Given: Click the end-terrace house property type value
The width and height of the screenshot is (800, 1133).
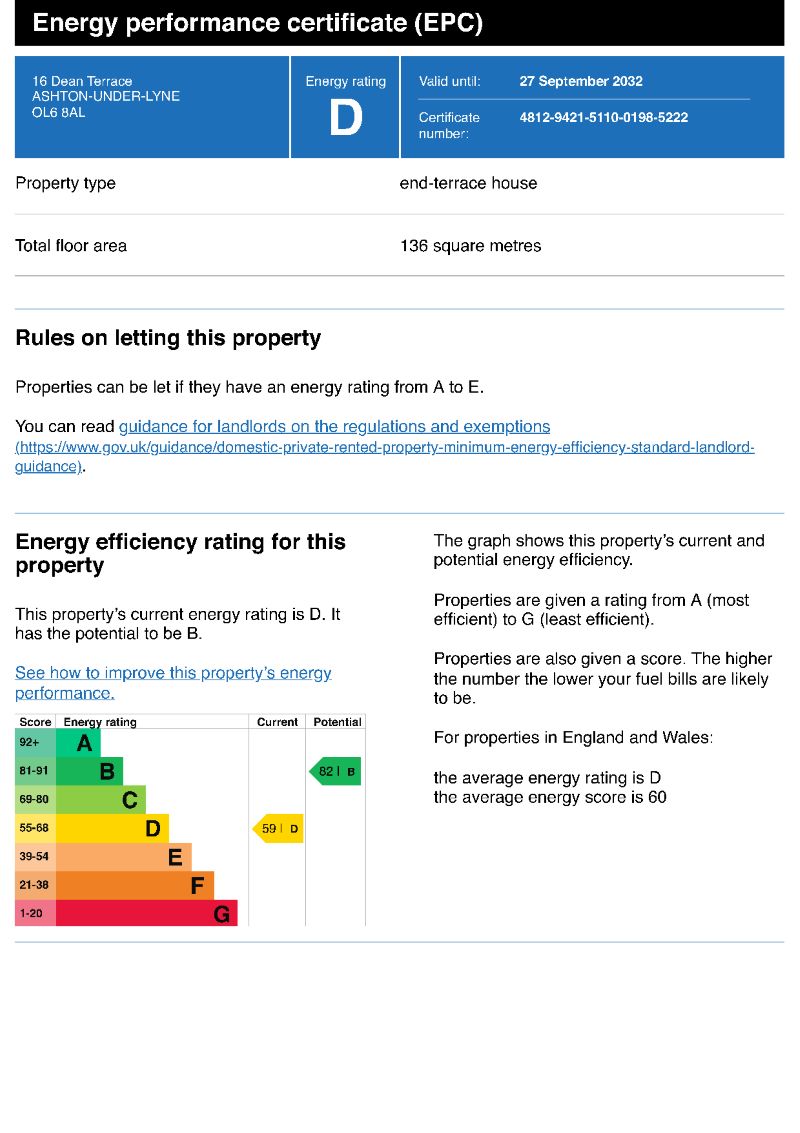Looking at the screenshot, I should point(468,183).
